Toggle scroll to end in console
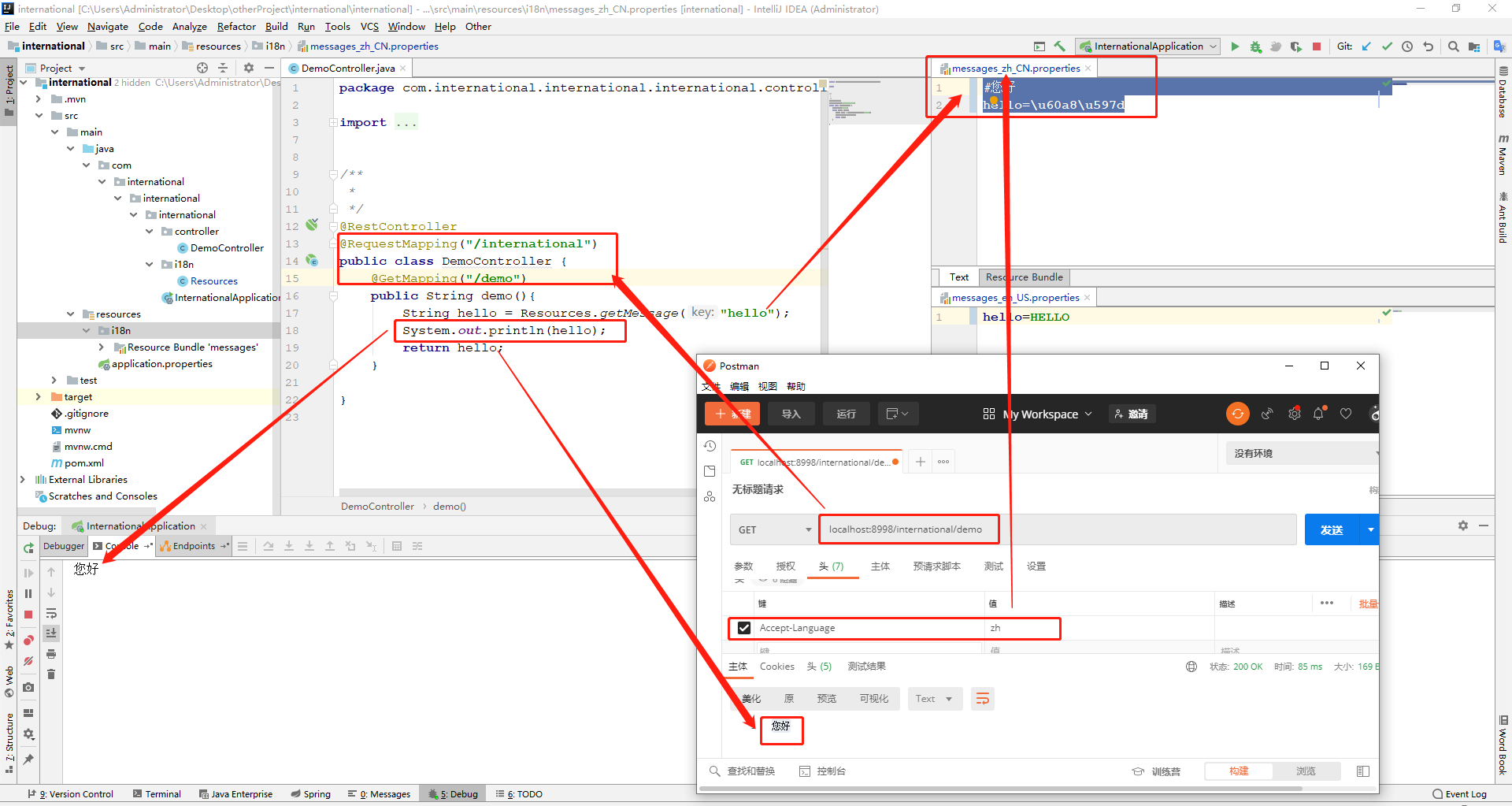The image size is (1512, 806). 51,633
